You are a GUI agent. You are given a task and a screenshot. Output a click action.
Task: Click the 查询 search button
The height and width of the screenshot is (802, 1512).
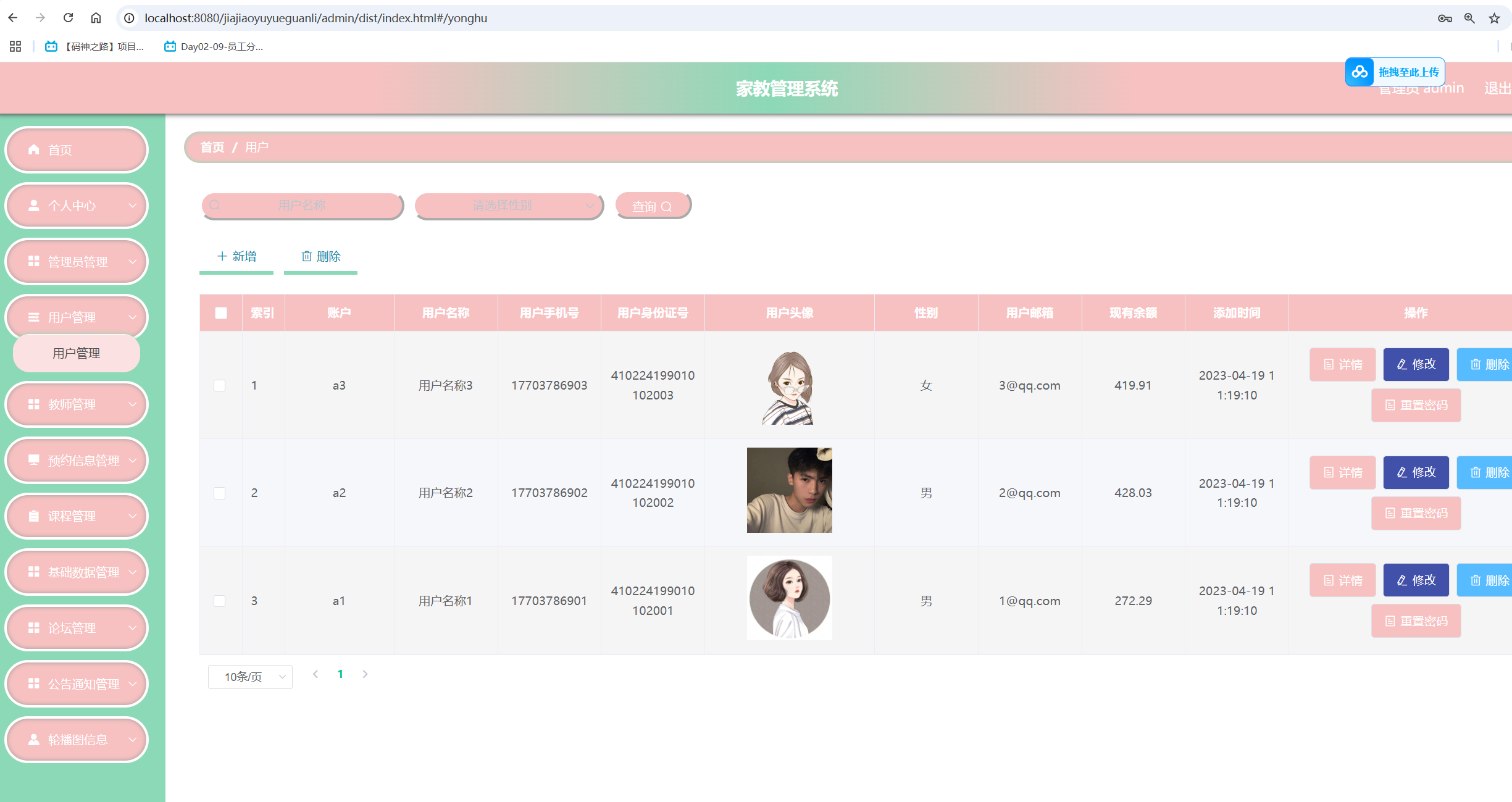pyautogui.click(x=653, y=206)
